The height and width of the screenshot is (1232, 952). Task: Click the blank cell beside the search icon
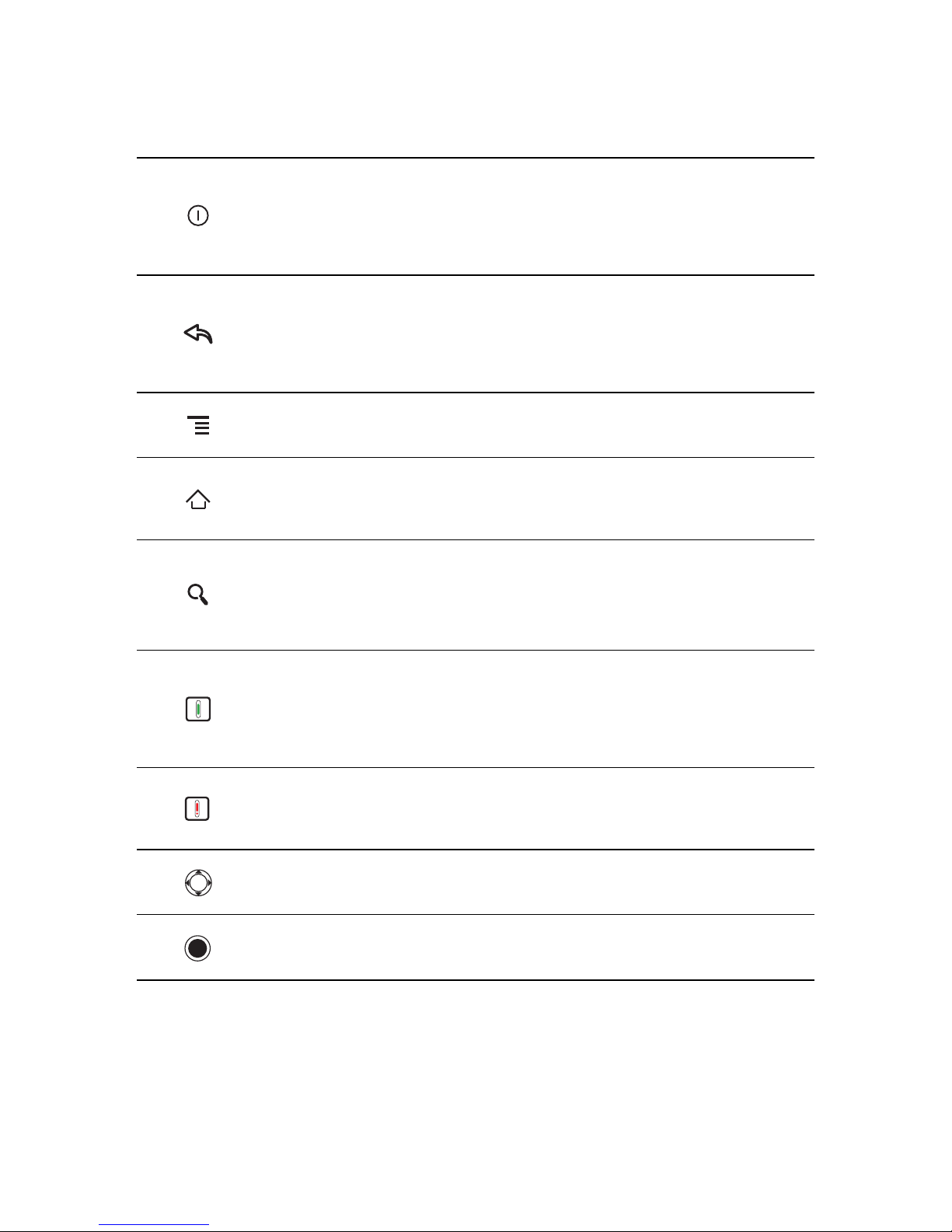[536, 595]
